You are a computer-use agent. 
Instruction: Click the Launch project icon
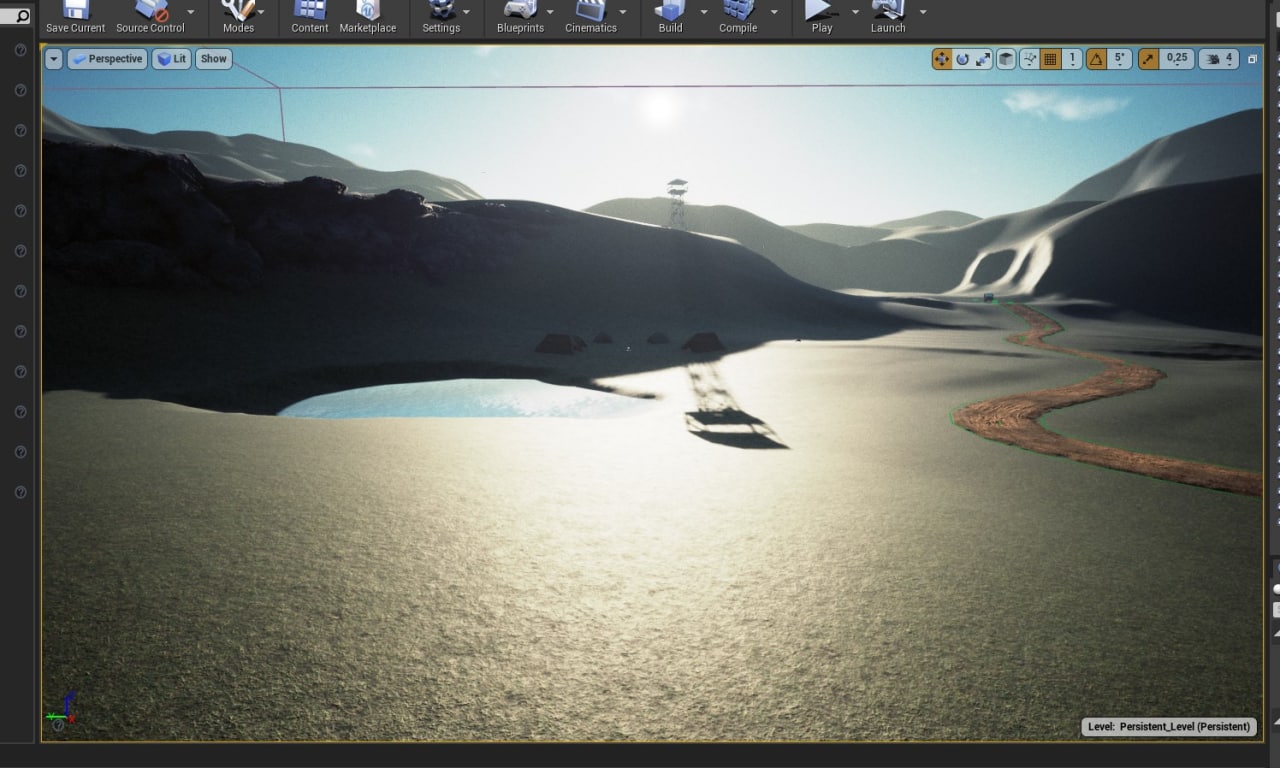(x=888, y=10)
